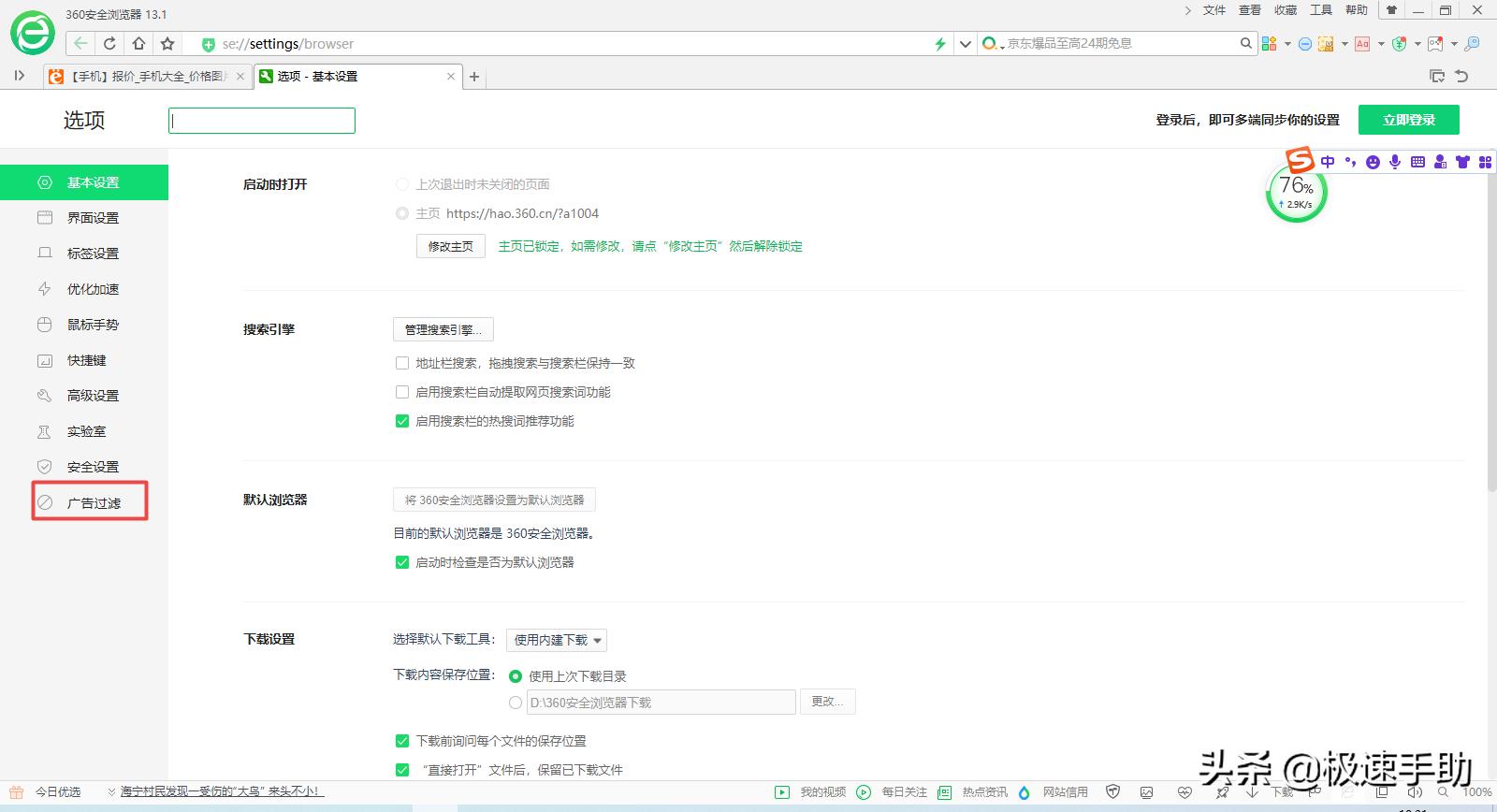Viewport: 1497px width, 812px height.
Task: Open 我的视频 in status bar
Action: [811, 792]
